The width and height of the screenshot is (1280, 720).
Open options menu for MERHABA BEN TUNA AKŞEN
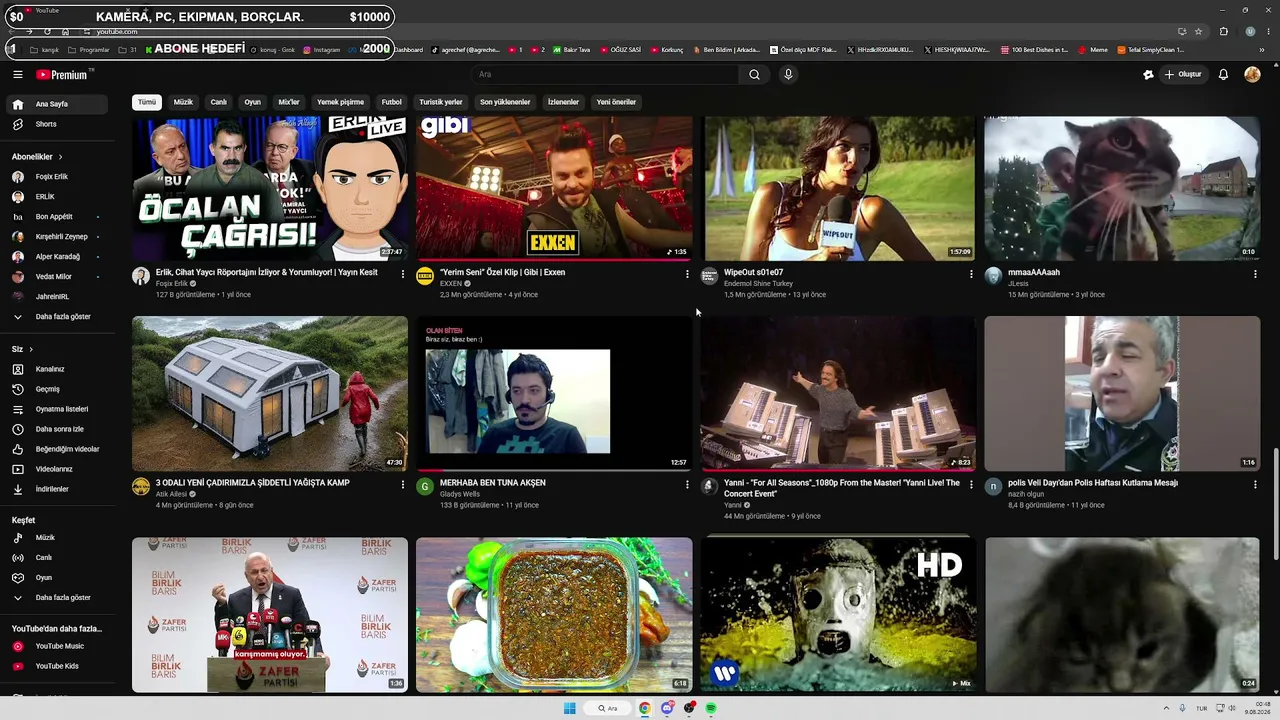(x=687, y=485)
